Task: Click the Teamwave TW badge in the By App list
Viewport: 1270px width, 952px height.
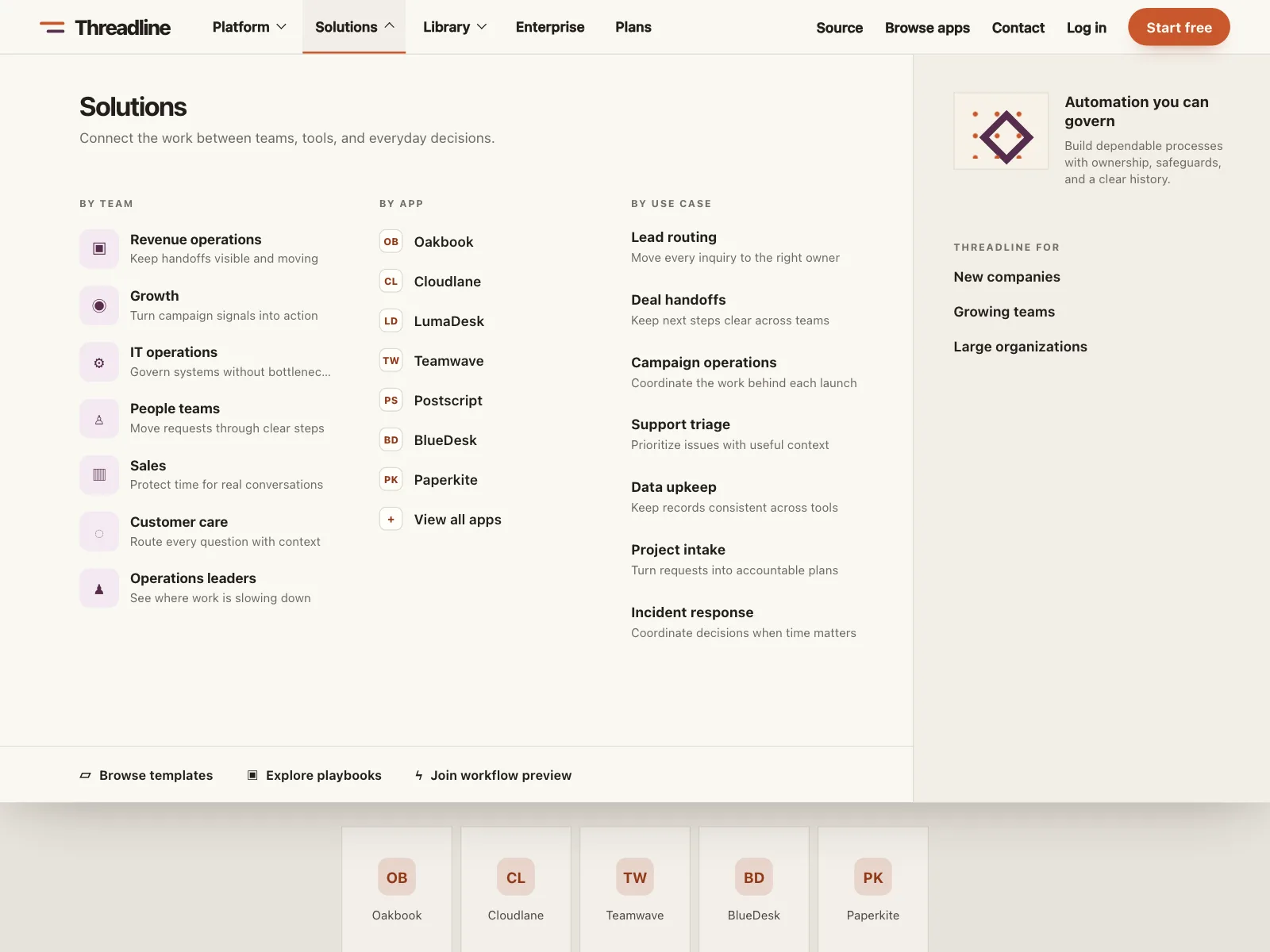Action: coord(391,360)
